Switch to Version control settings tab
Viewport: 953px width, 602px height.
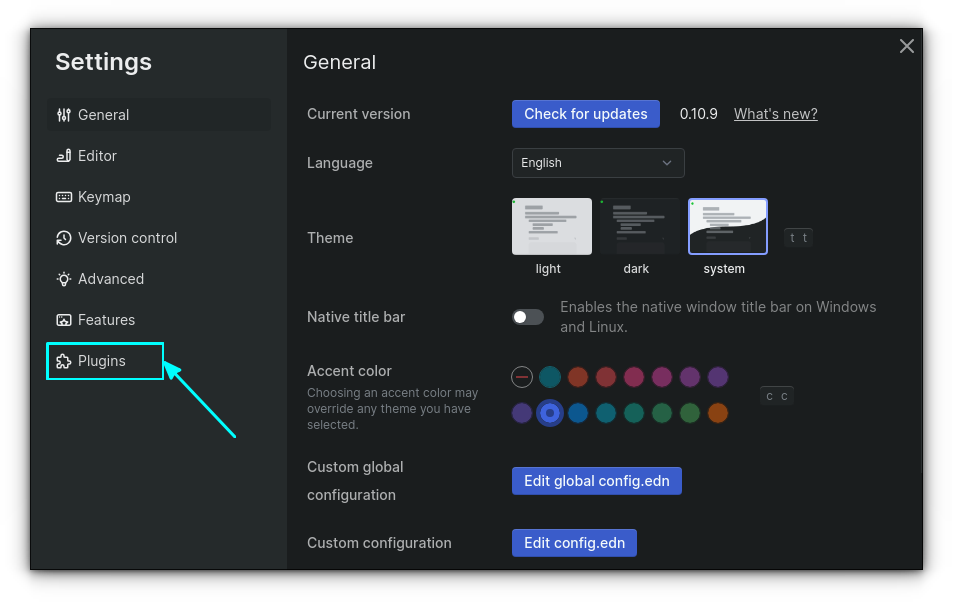pyautogui.click(x=127, y=238)
